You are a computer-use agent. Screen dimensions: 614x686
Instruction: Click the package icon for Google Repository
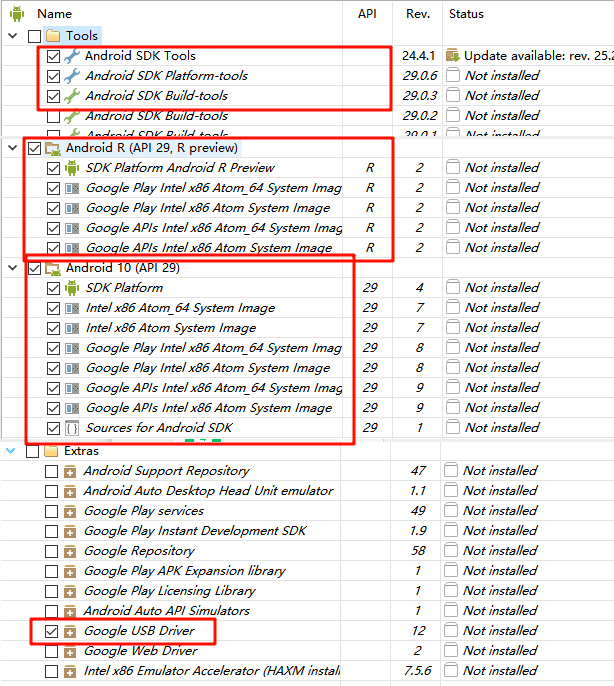70,551
